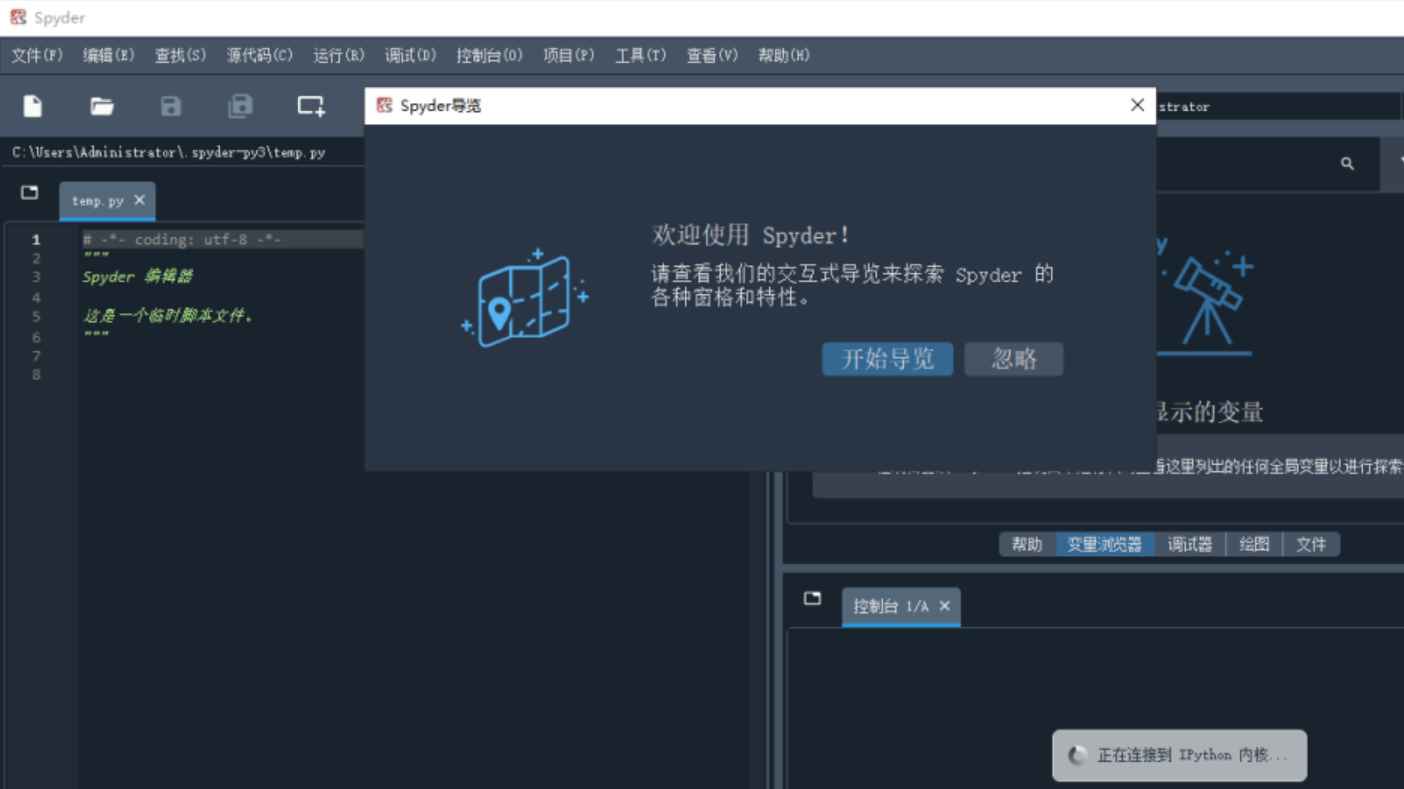This screenshot has width=1404, height=789.
Task: Open the 查看 menu
Action: click(x=711, y=55)
